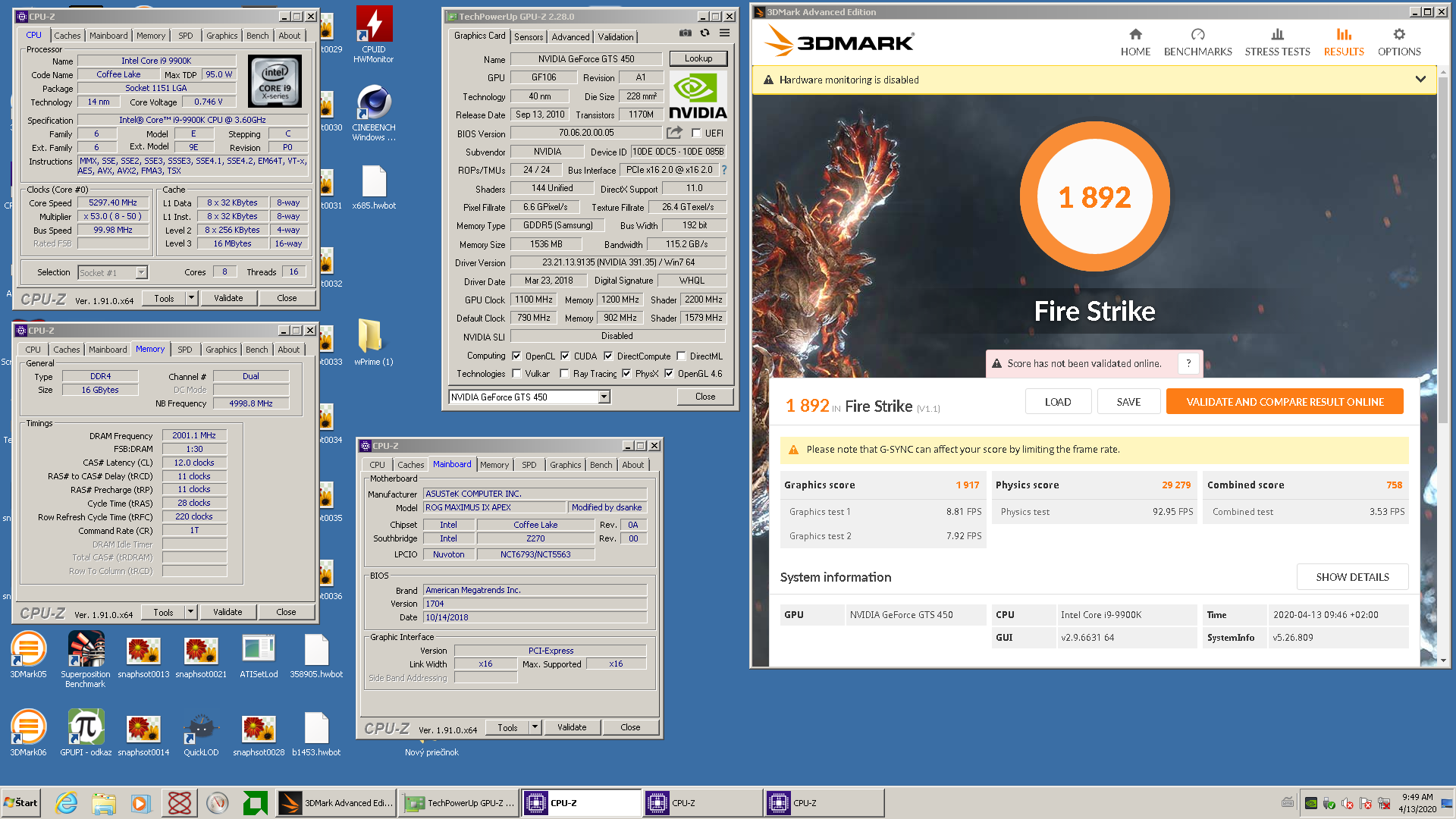The height and width of the screenshot is (819, 1456).
Task: Open the wPrime (1) folder
Action: click(x=374, y=343)
